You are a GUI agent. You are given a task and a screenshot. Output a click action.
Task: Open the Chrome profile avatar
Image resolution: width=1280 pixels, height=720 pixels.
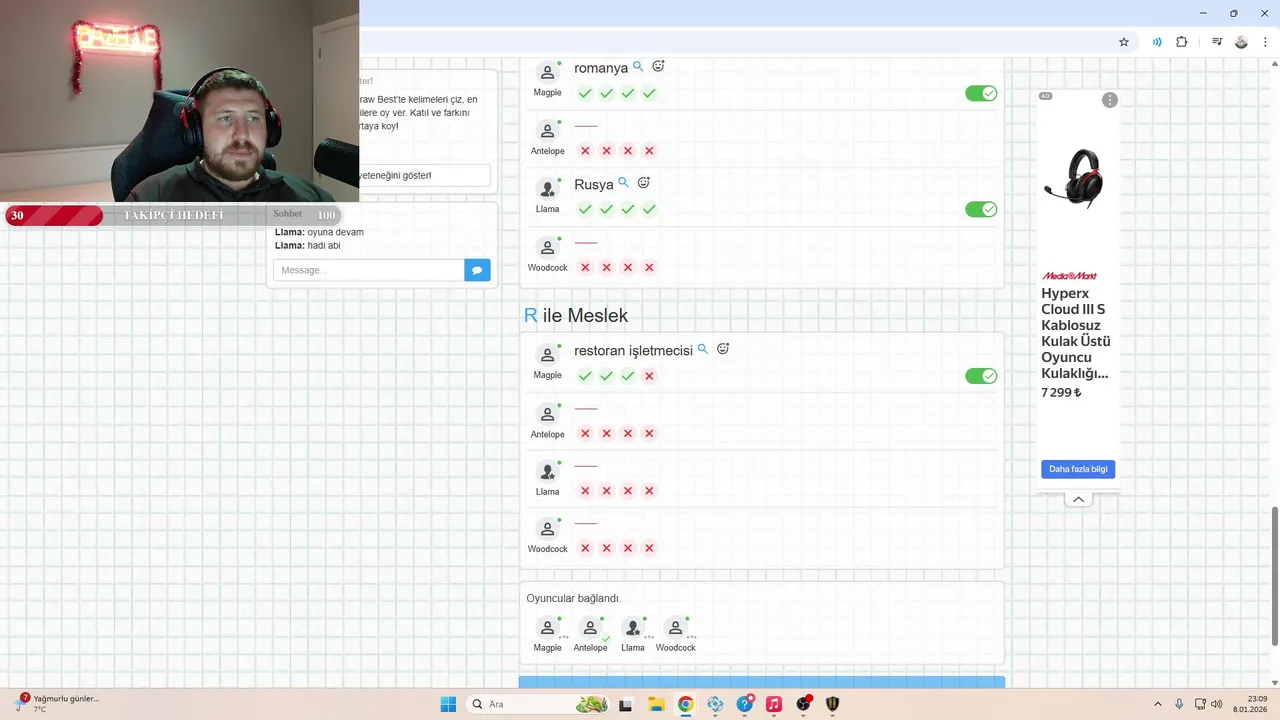tap(1241, 42)
